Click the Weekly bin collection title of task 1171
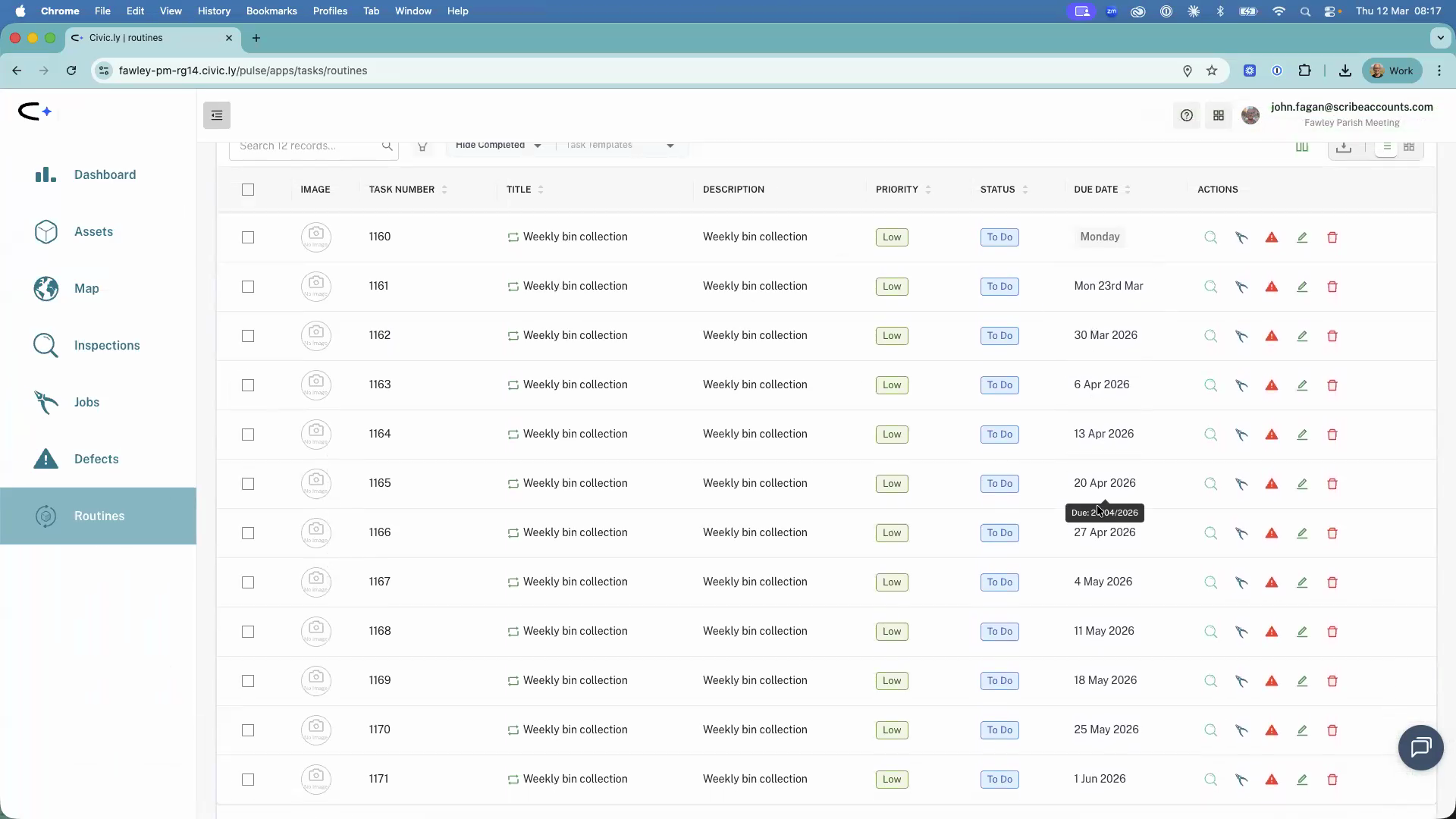The width and height of the screenshot is (1456, 819). (x=575, y=779)
